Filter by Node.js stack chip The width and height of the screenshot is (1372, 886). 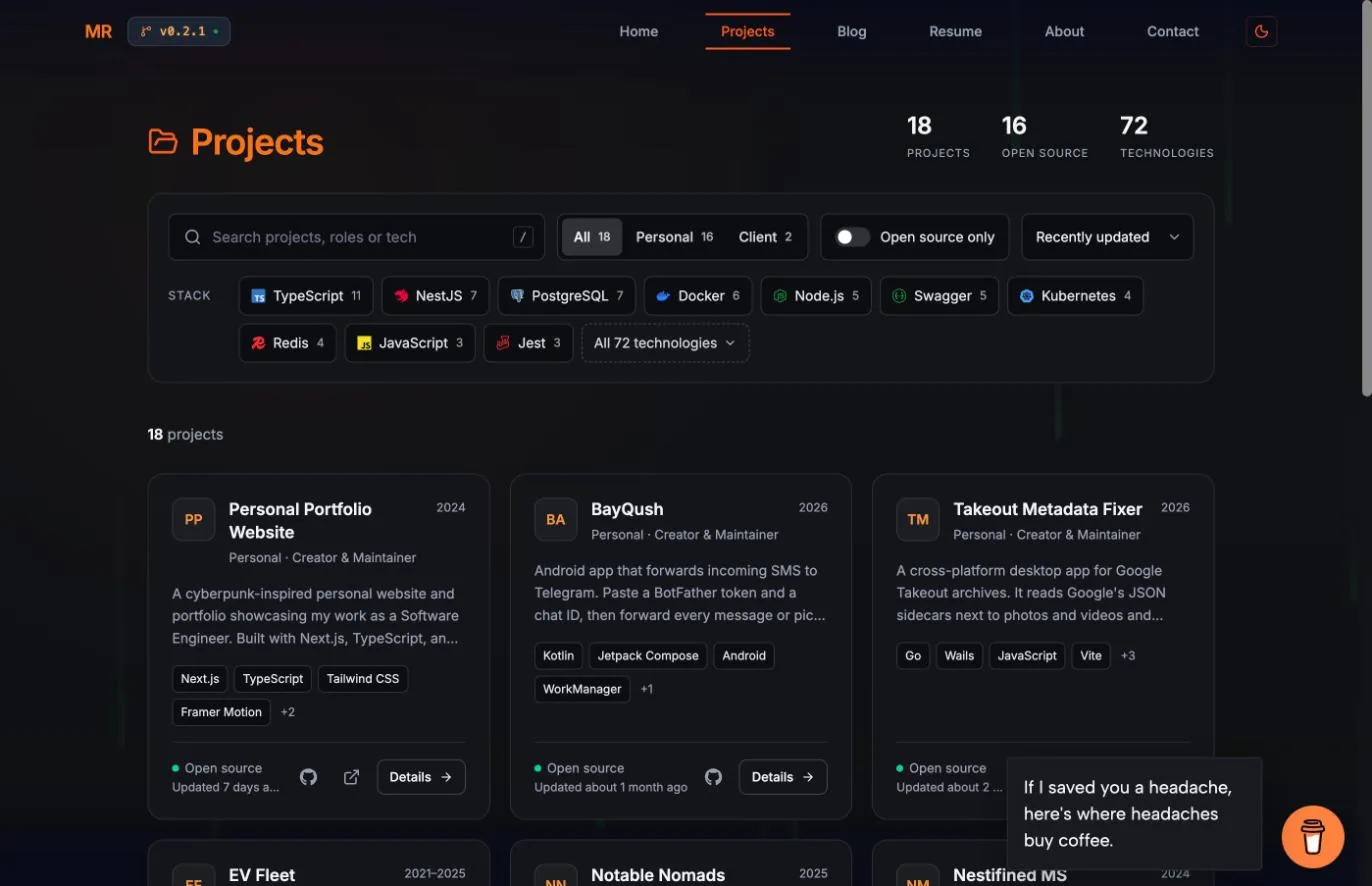click(816, 296)
